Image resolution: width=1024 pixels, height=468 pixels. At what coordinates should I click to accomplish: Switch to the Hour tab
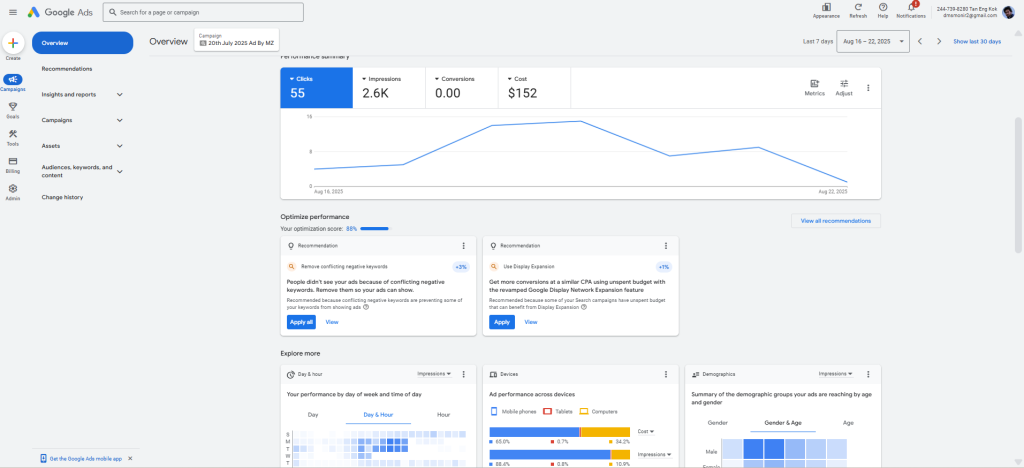point(443,414)
